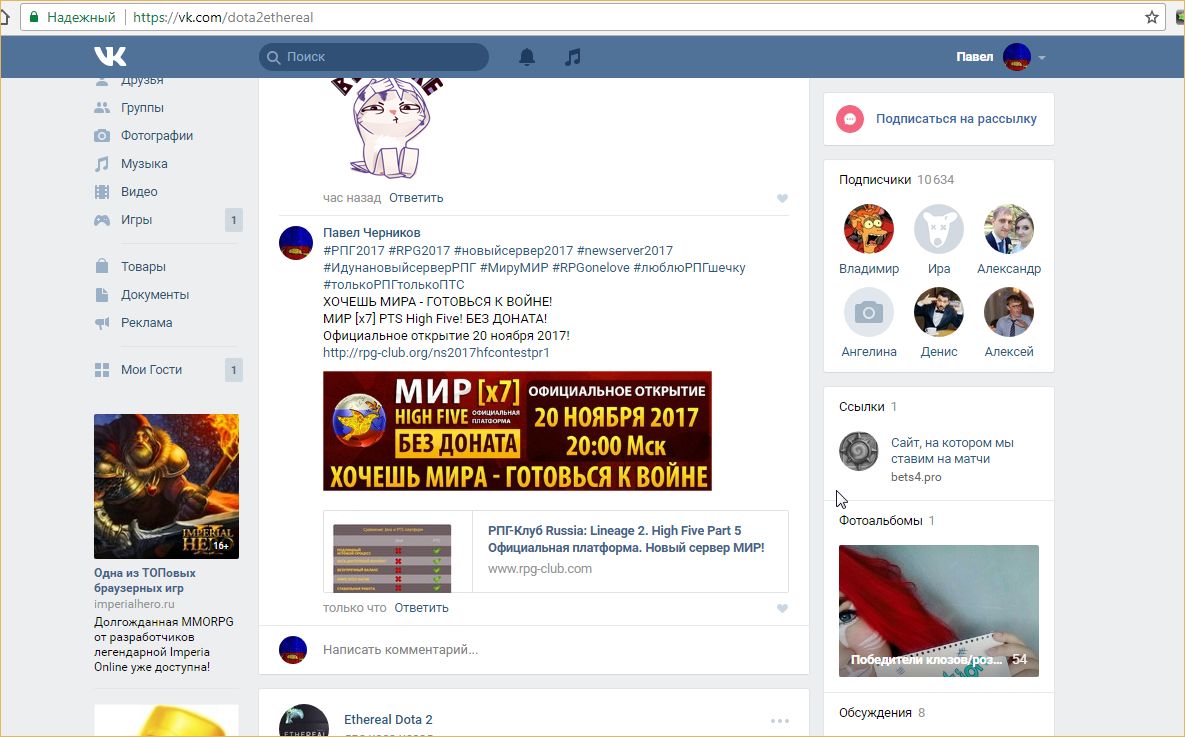Viewport: 1185px width, 737px height.
Task: Reply to the sticker comment via Ответить
Action: pos(416,197)
